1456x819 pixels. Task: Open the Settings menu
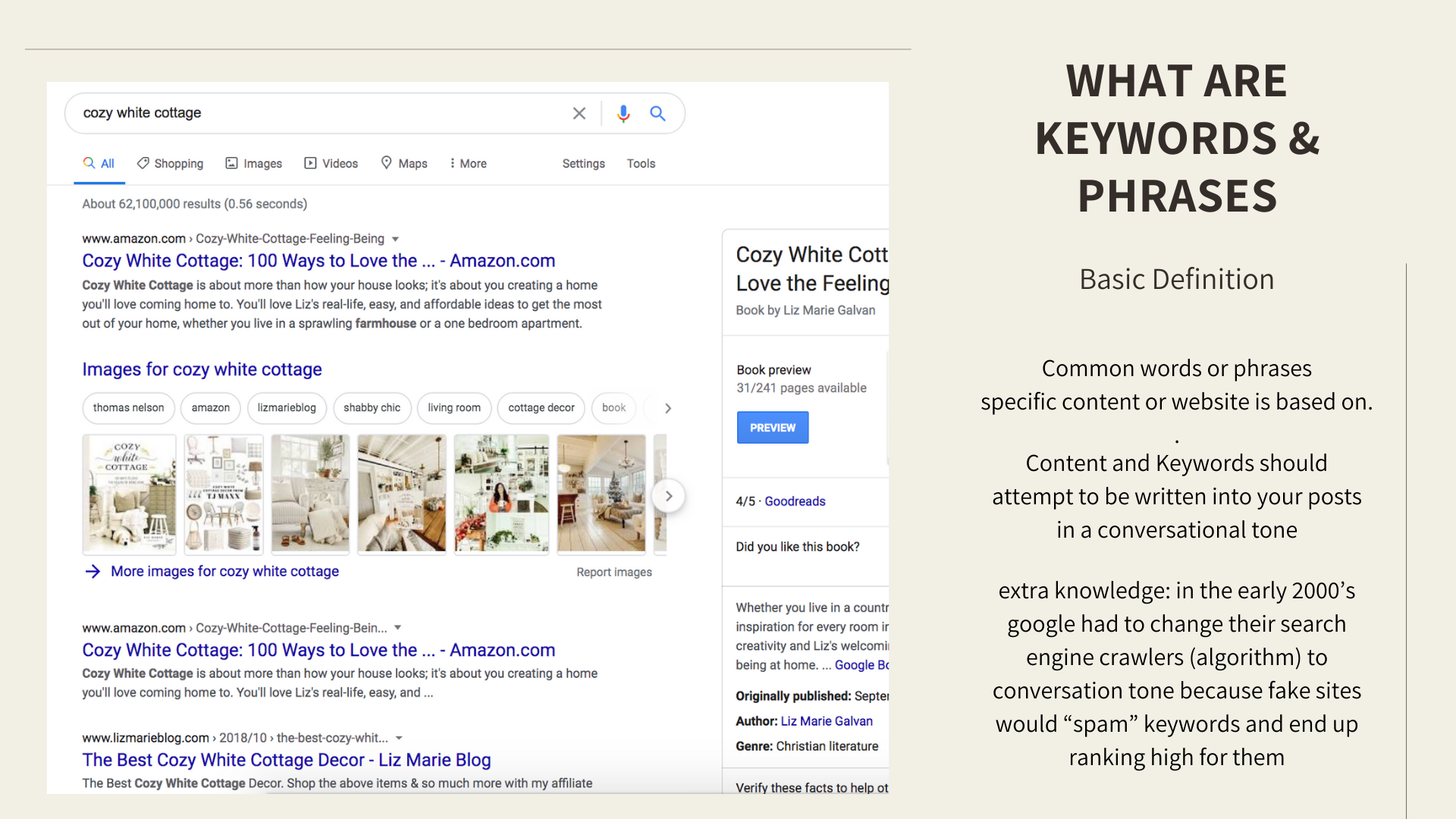pyautogui.click(x=583, y=163)
